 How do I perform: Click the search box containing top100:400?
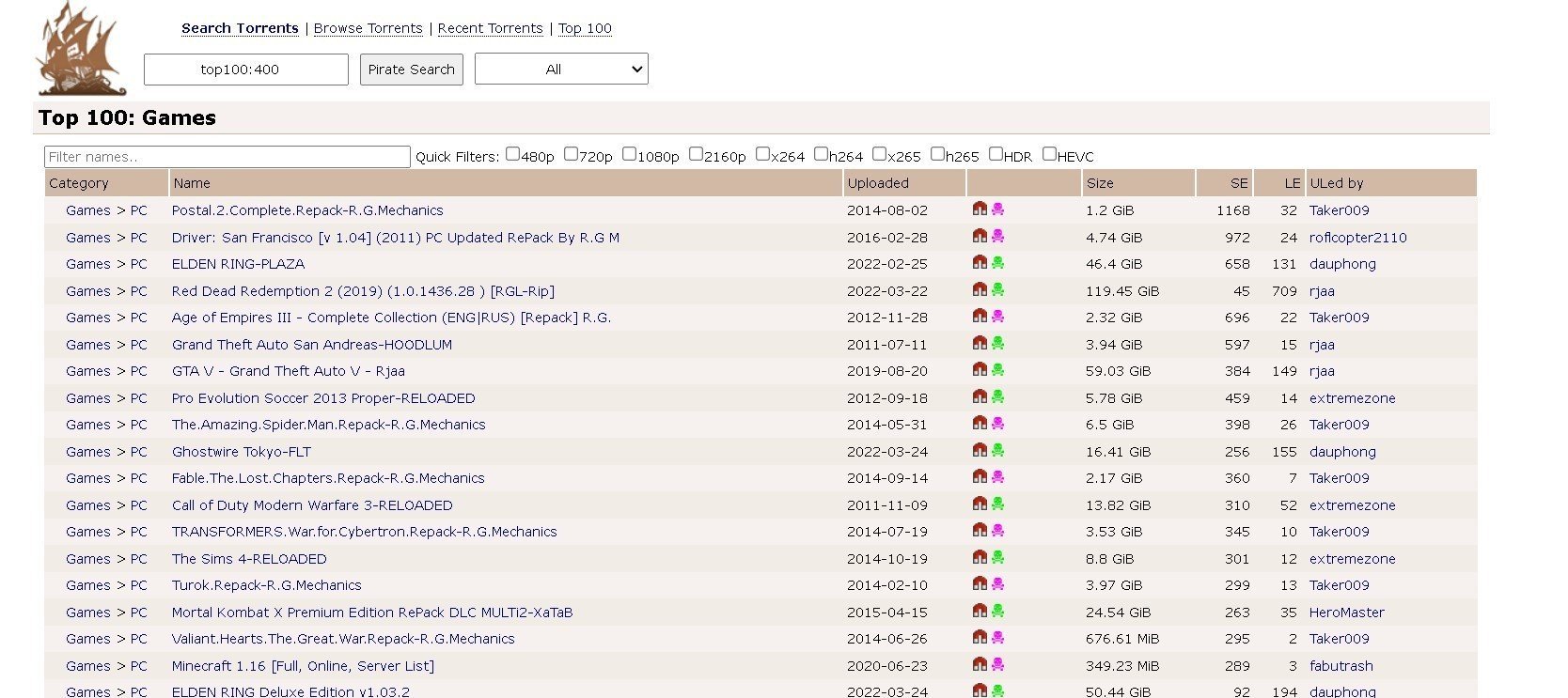coord(246,70)
